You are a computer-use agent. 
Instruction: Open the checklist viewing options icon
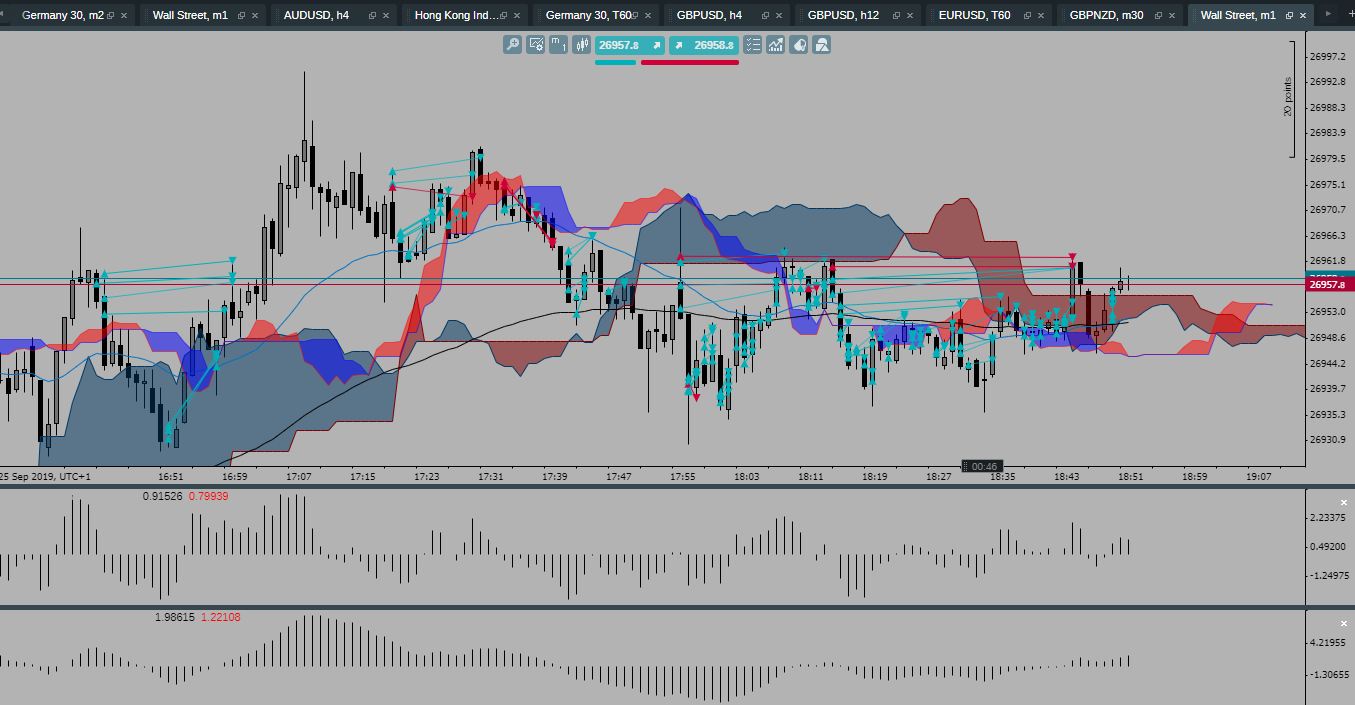pos(752,45)
